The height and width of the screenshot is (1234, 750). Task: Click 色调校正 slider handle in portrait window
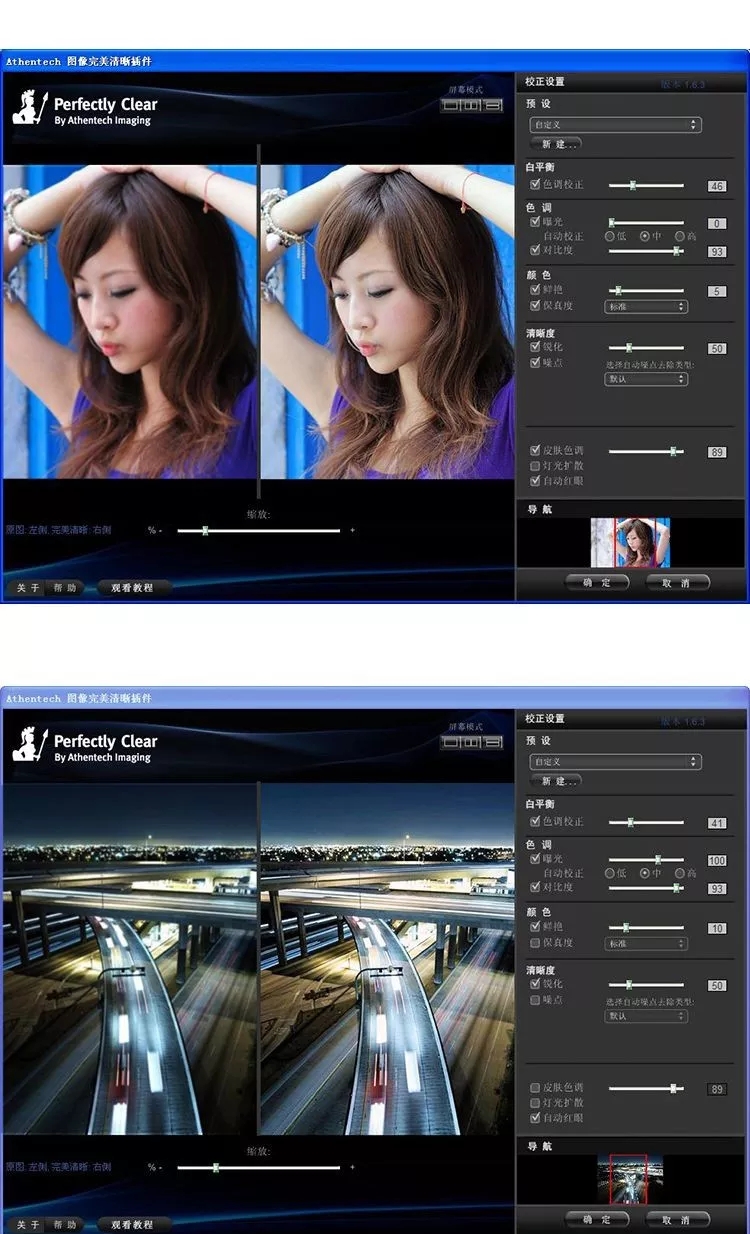pos(632,185)
